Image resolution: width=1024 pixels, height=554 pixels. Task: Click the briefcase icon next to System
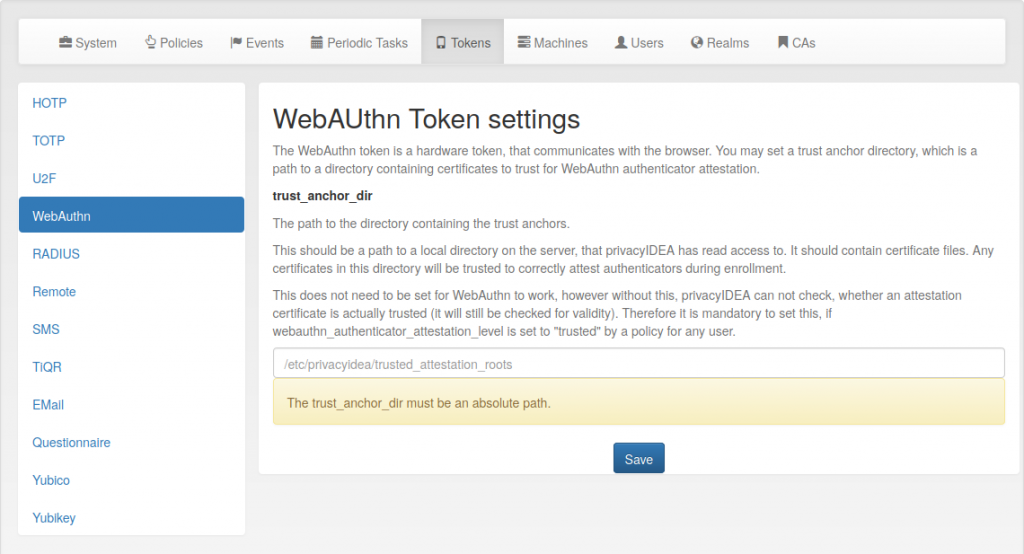click(65, 42)
